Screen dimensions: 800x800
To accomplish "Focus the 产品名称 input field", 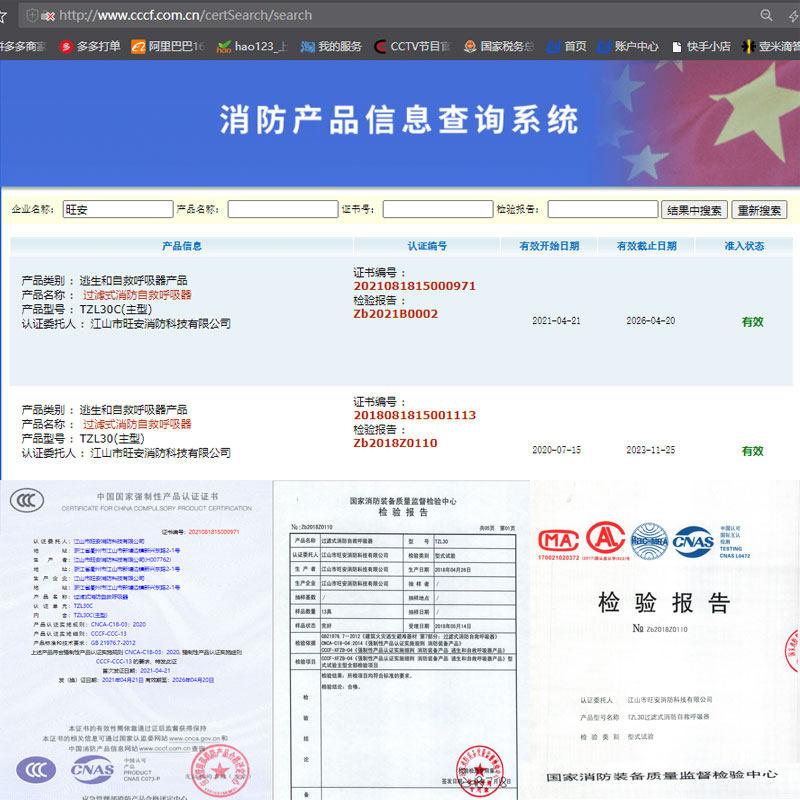I will [283, 209].
